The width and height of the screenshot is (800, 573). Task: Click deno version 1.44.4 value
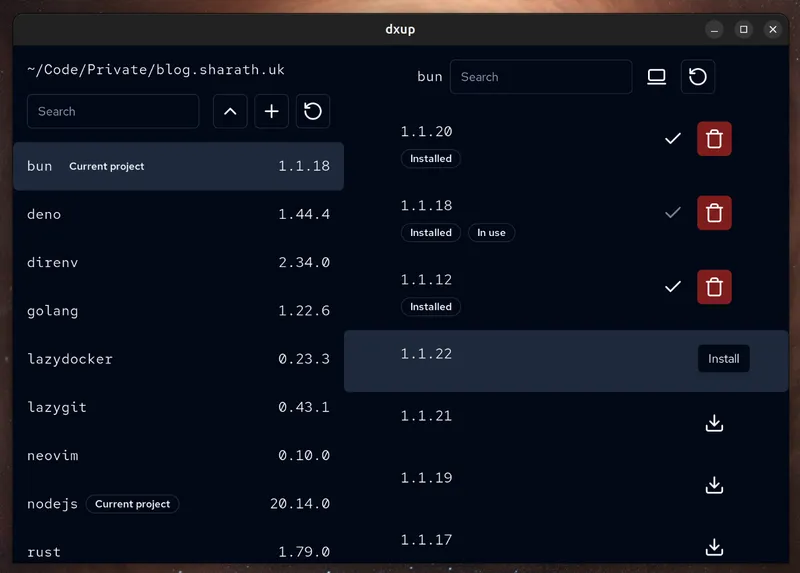pyautogui.click(x=304, y=214)
